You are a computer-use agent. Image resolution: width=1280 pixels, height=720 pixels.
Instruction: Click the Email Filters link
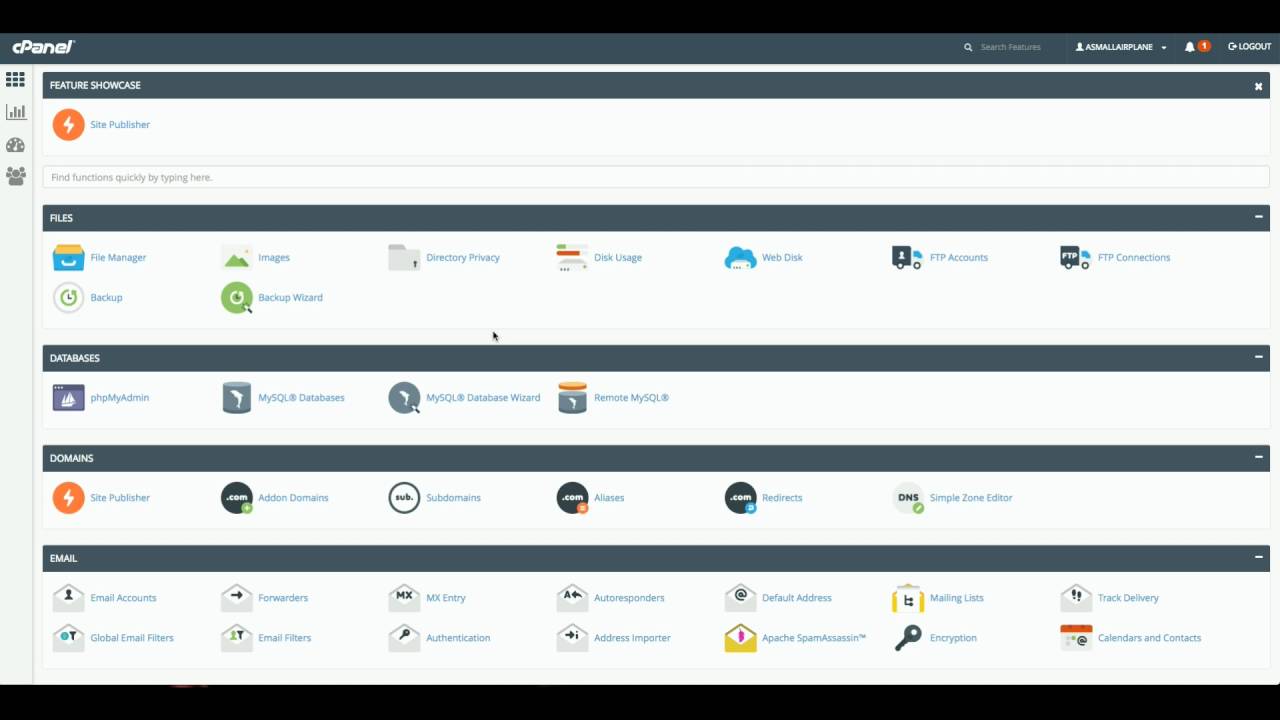point(285,638)
